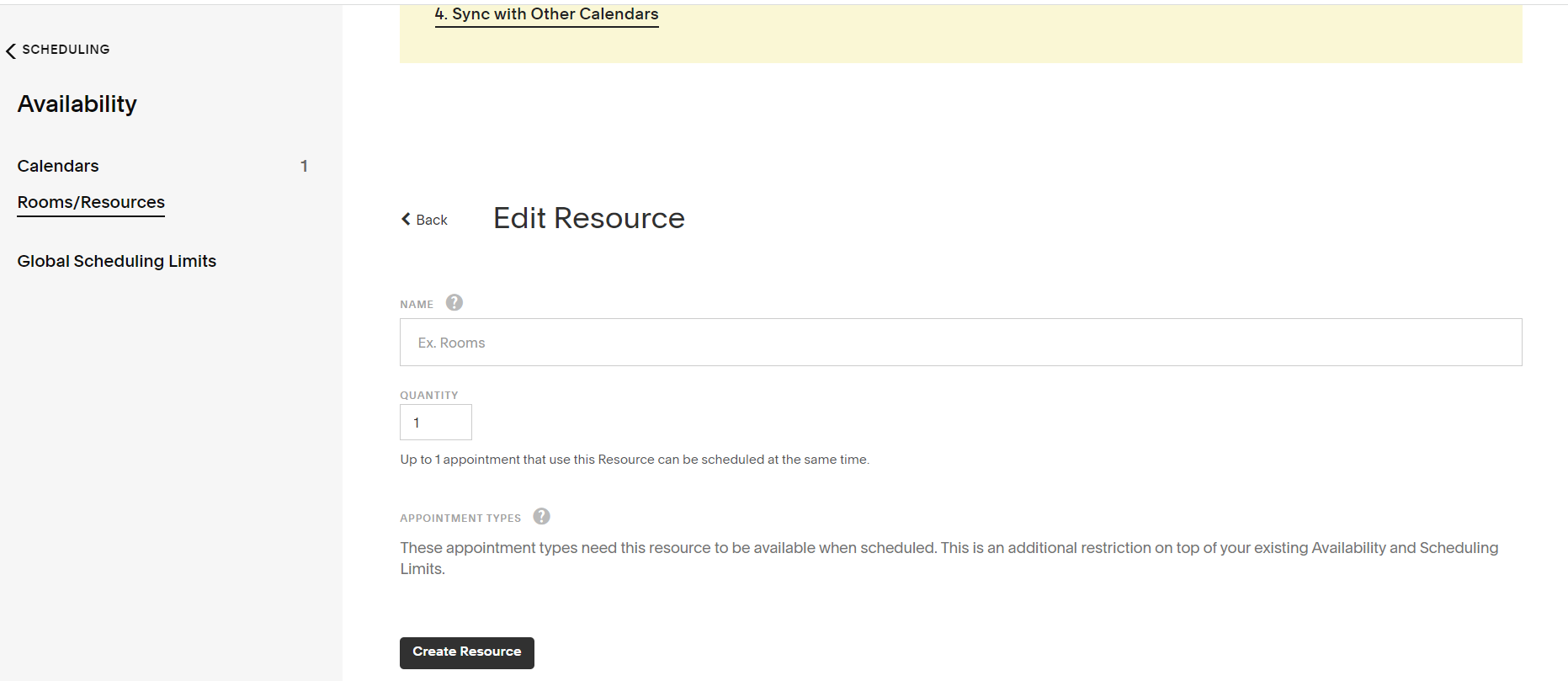Click Create Resource button
This screenshot has width=1568, height=681.
tap(466, 652)
